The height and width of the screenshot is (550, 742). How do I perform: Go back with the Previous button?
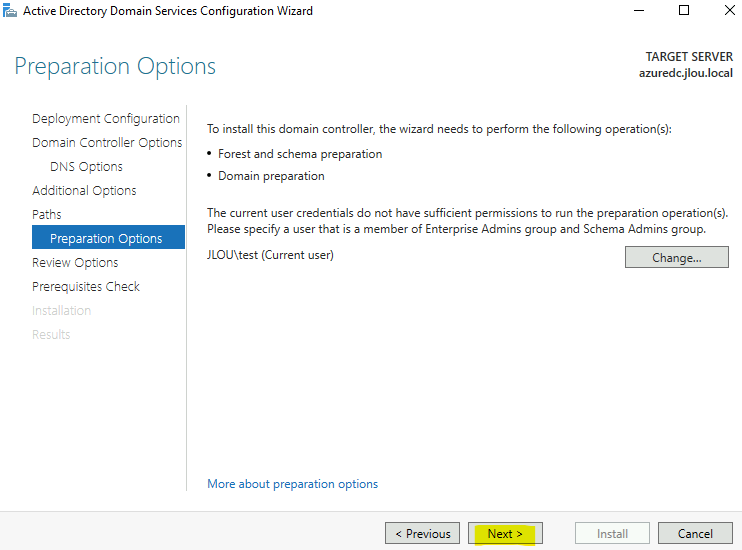(x=422, y=533)
